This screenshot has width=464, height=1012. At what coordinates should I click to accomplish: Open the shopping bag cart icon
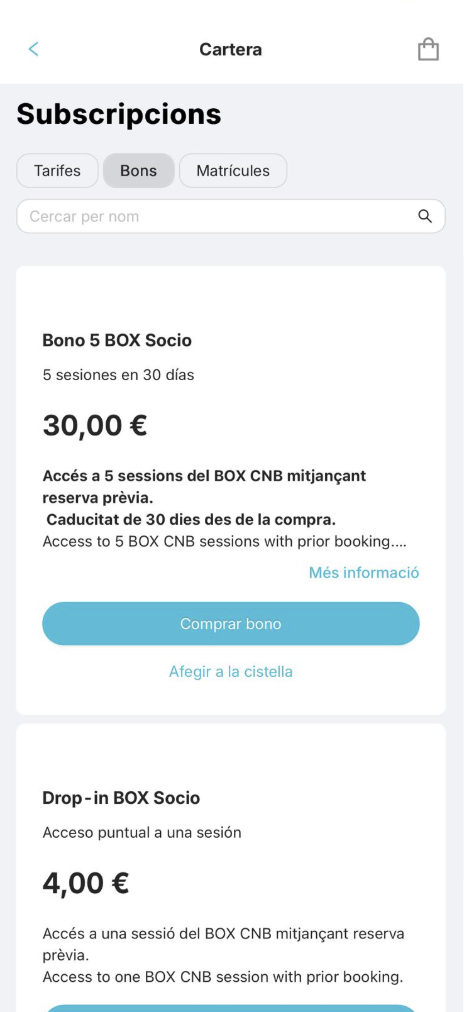click(429, 49)
